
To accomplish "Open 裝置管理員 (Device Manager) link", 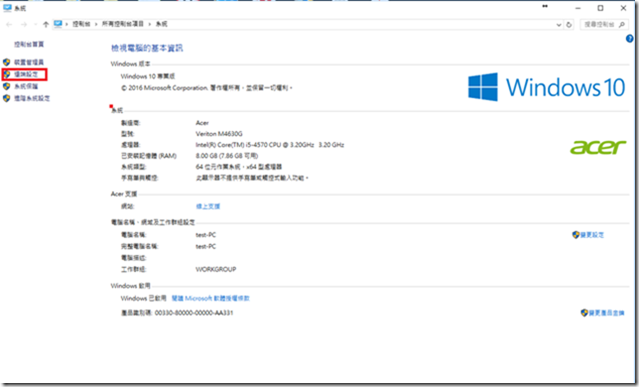I will pos(29,62).
